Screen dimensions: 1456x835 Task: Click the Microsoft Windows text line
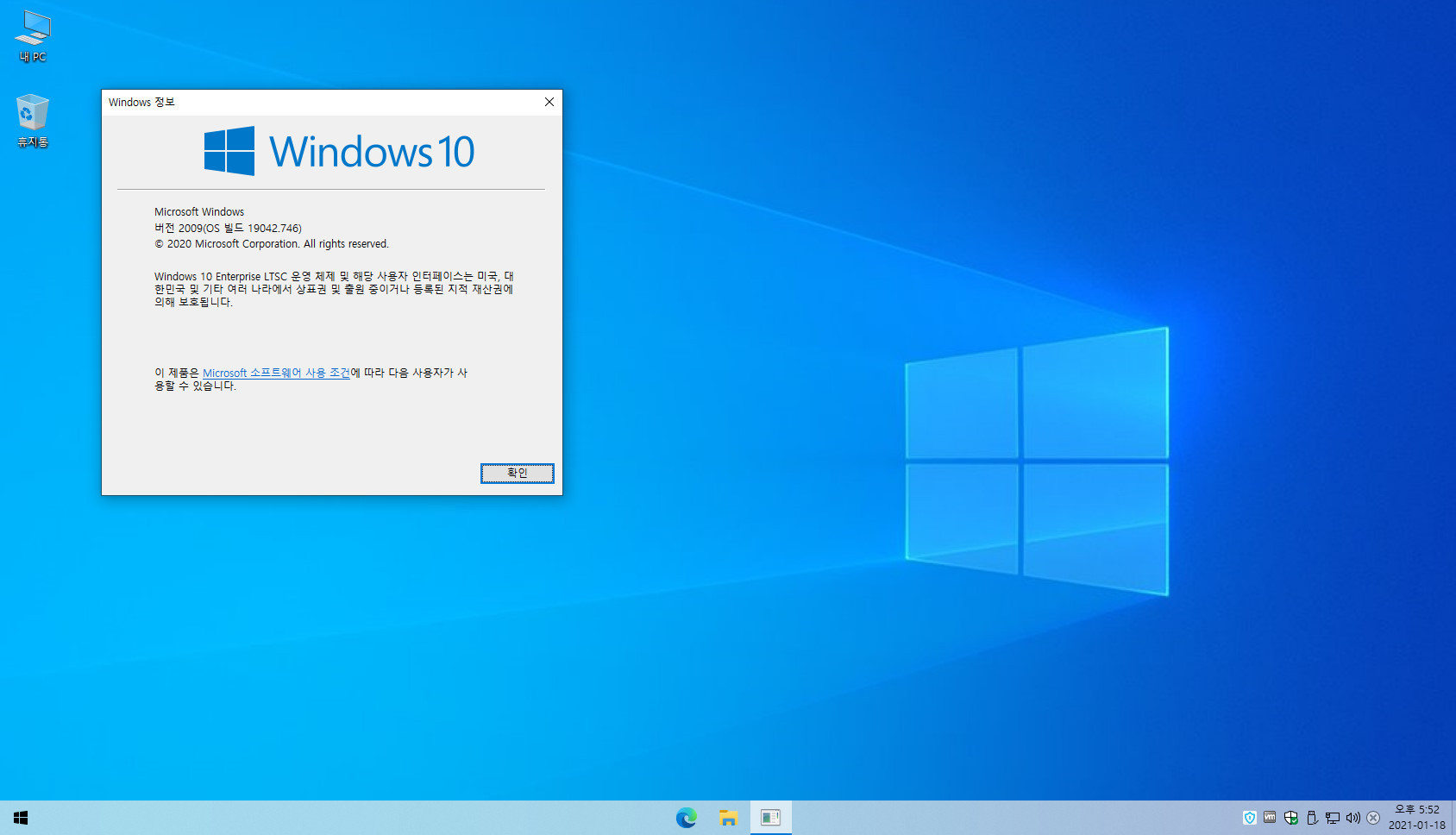(x=199, y=211)
